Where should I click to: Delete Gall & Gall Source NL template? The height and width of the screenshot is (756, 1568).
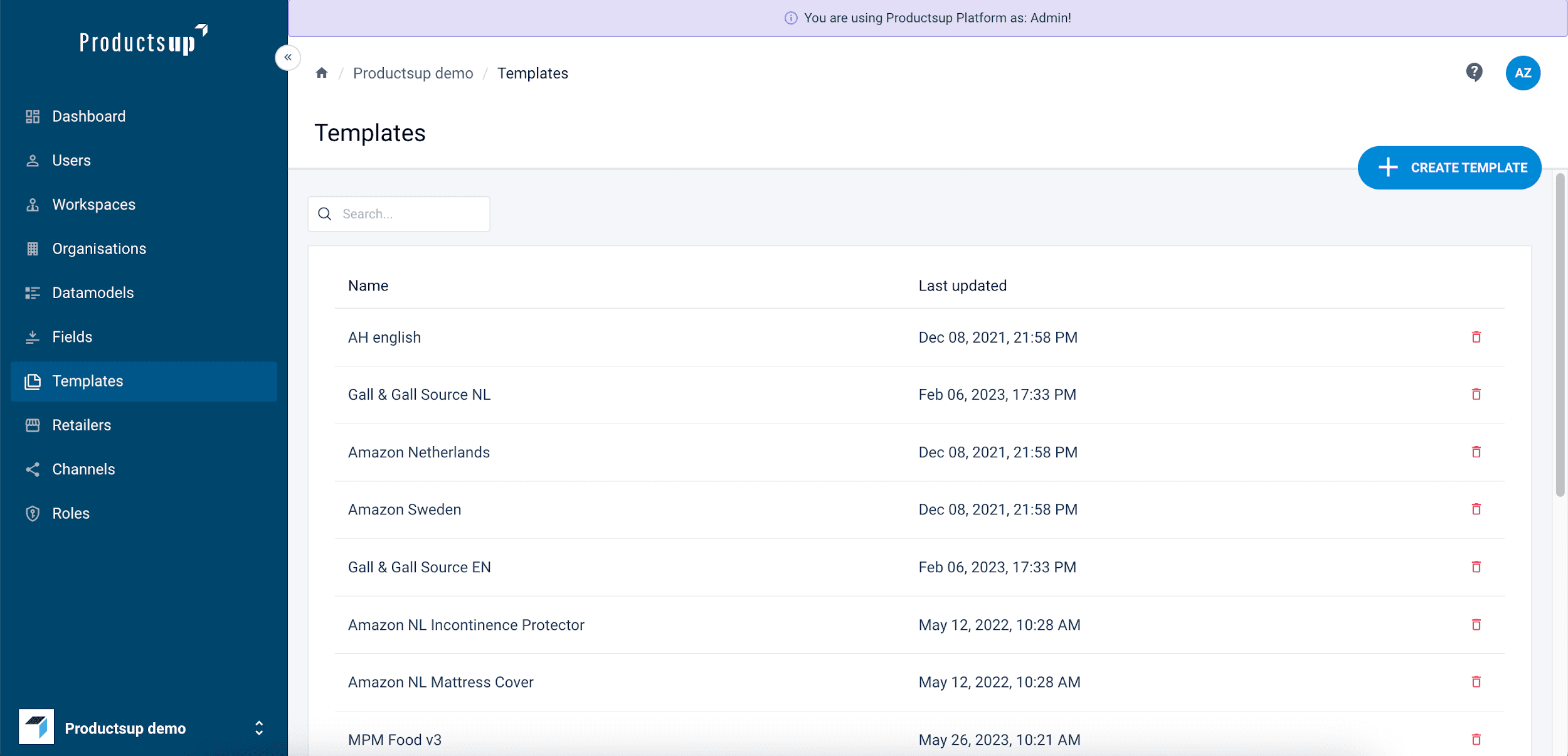point(1476,394)
